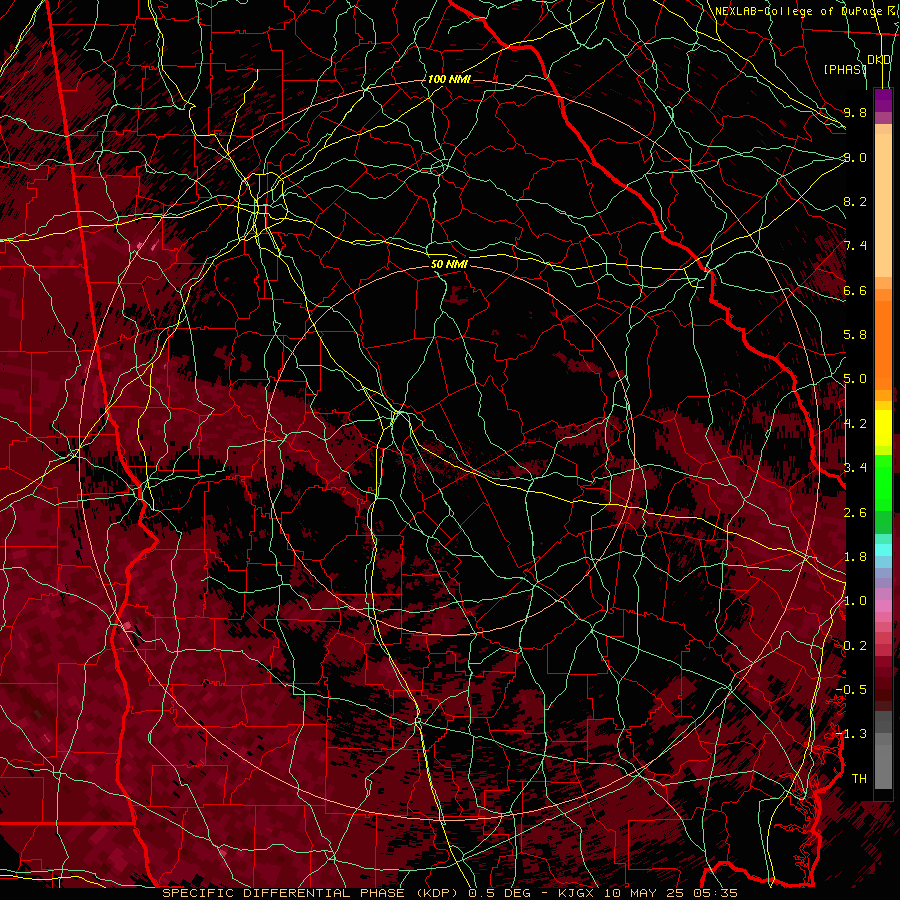The image size is (900, 900).
Task: Click the -1.3 scale value label
Action: [851, 734]
